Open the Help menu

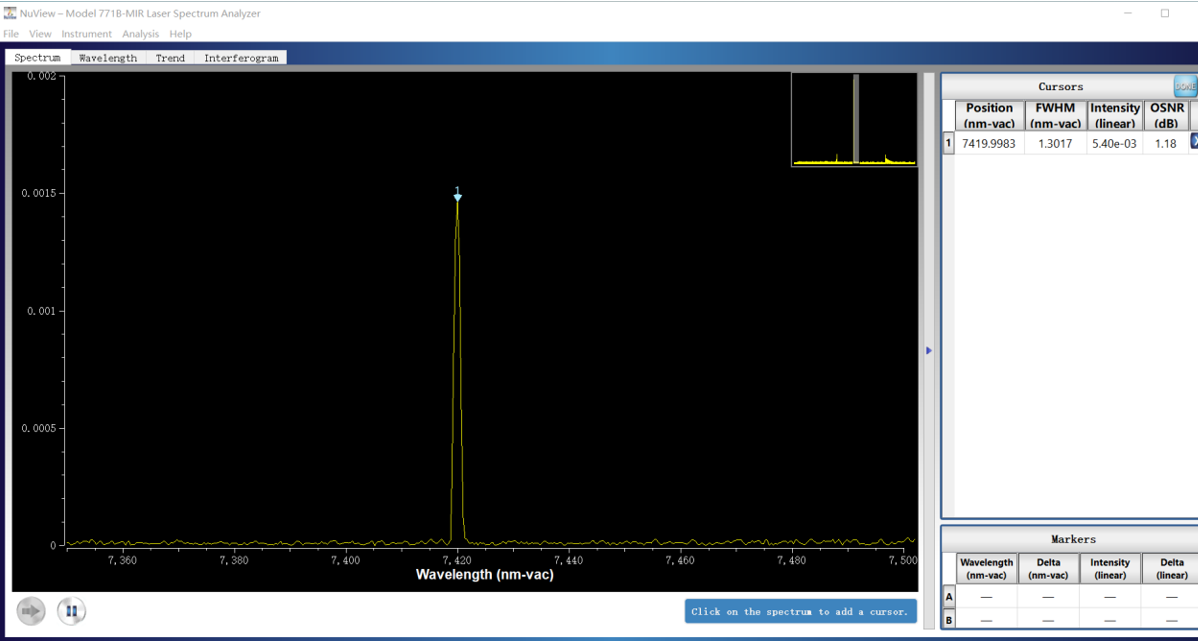[x=180, y=34]
